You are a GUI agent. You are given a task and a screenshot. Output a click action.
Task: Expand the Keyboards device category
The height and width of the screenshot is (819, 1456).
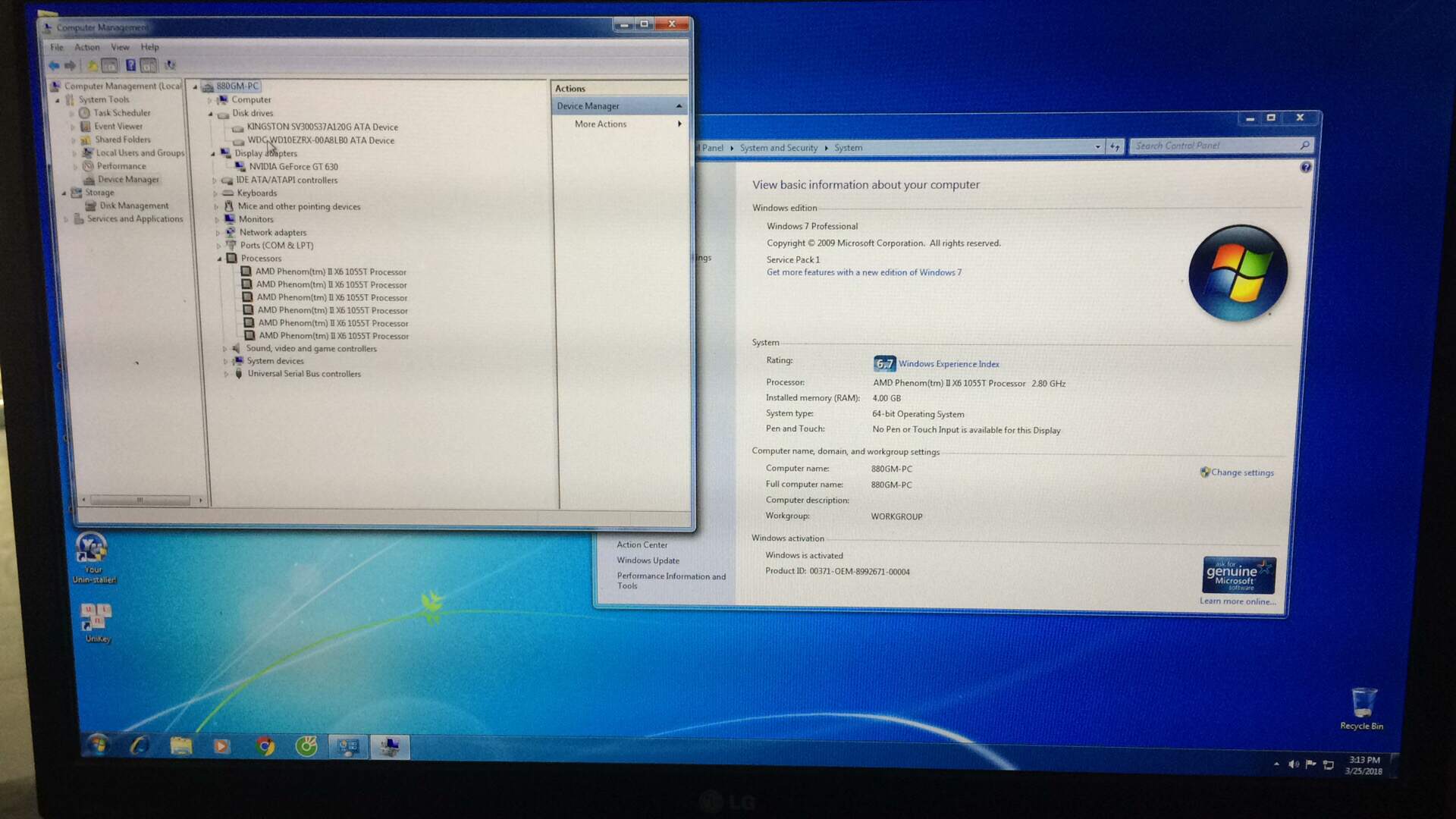coord(215,193)
